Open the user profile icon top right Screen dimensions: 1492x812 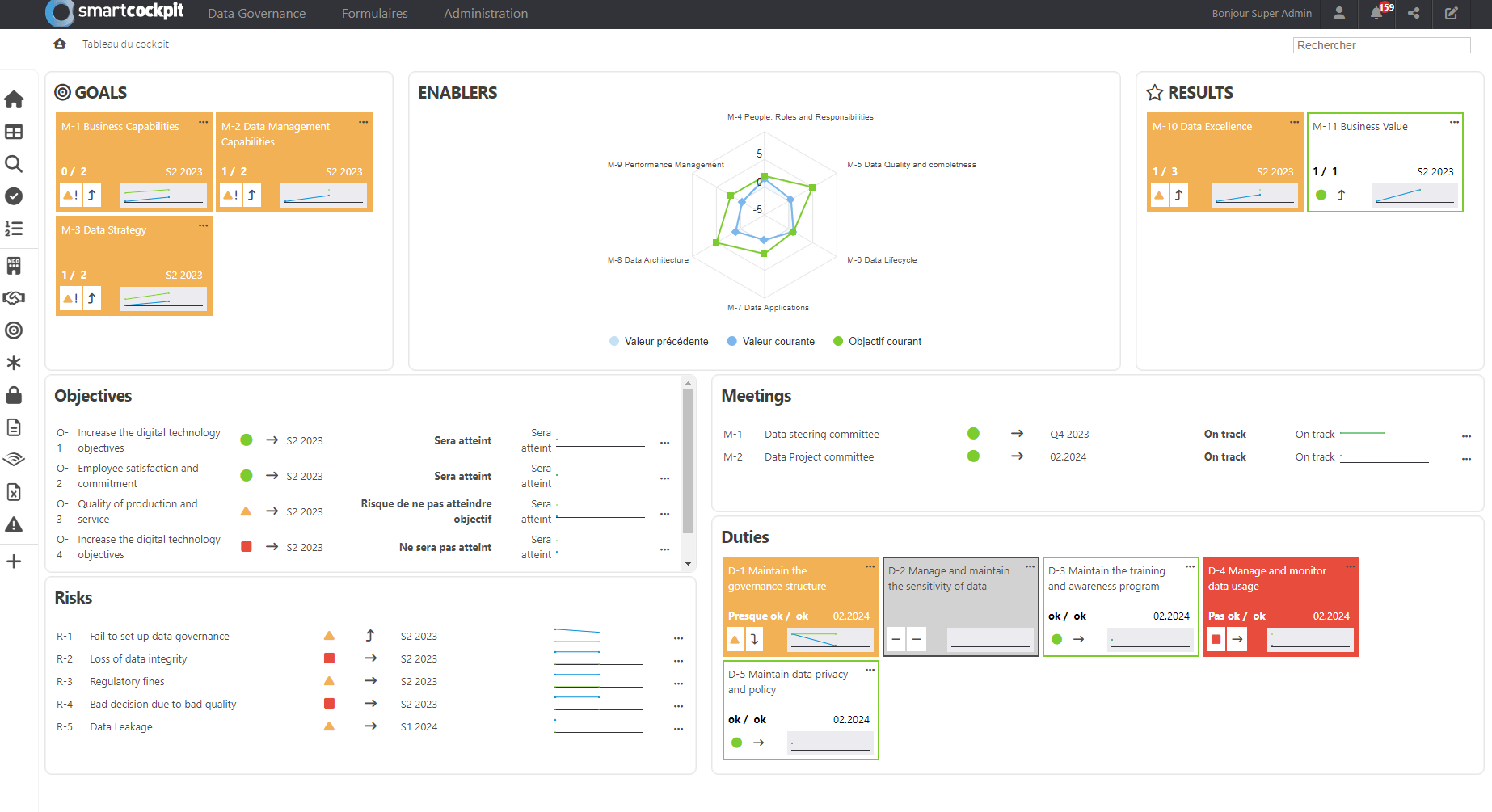(1339, 14)
